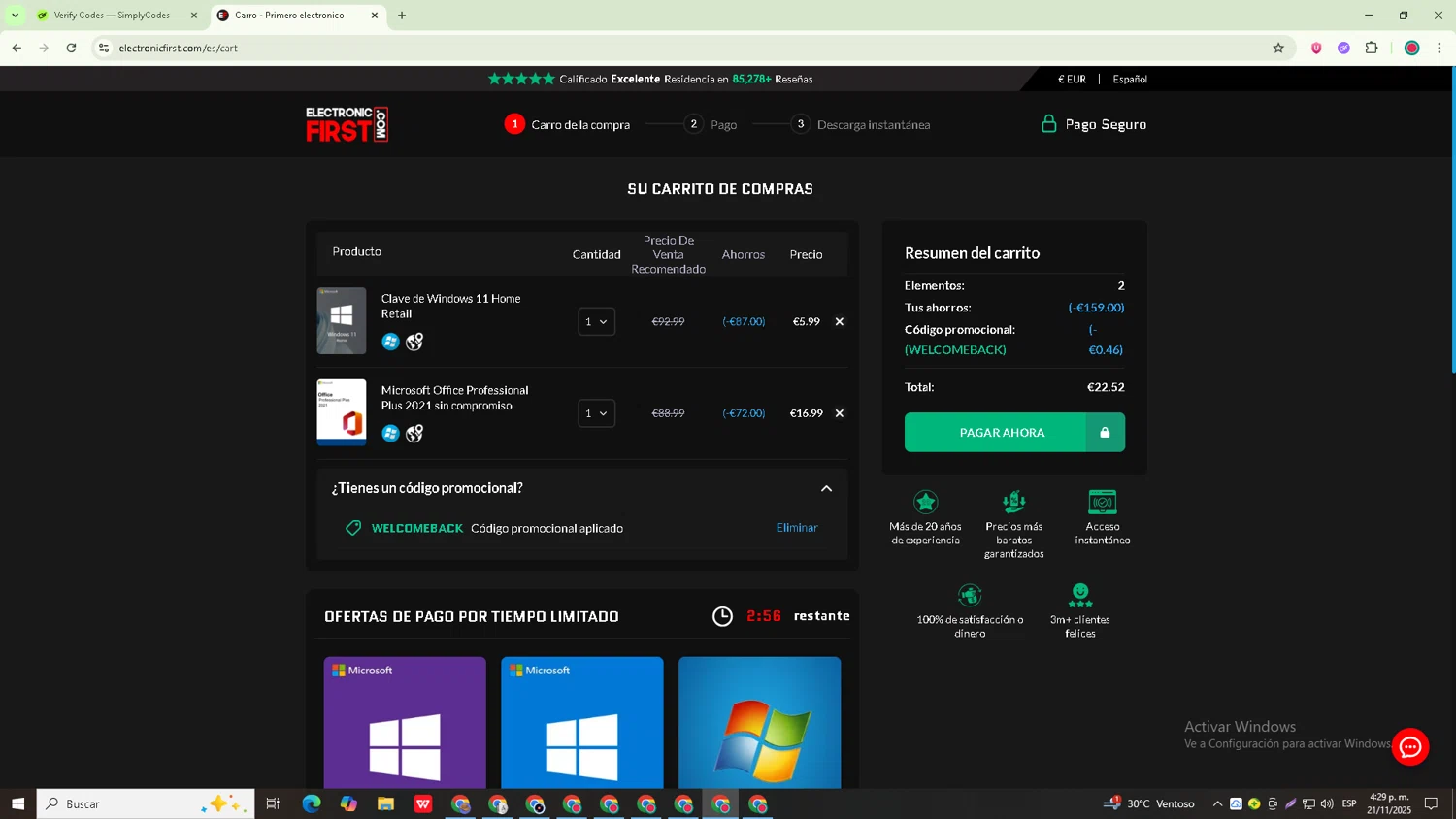Open the purple browser extension icon

[1343, 48]
